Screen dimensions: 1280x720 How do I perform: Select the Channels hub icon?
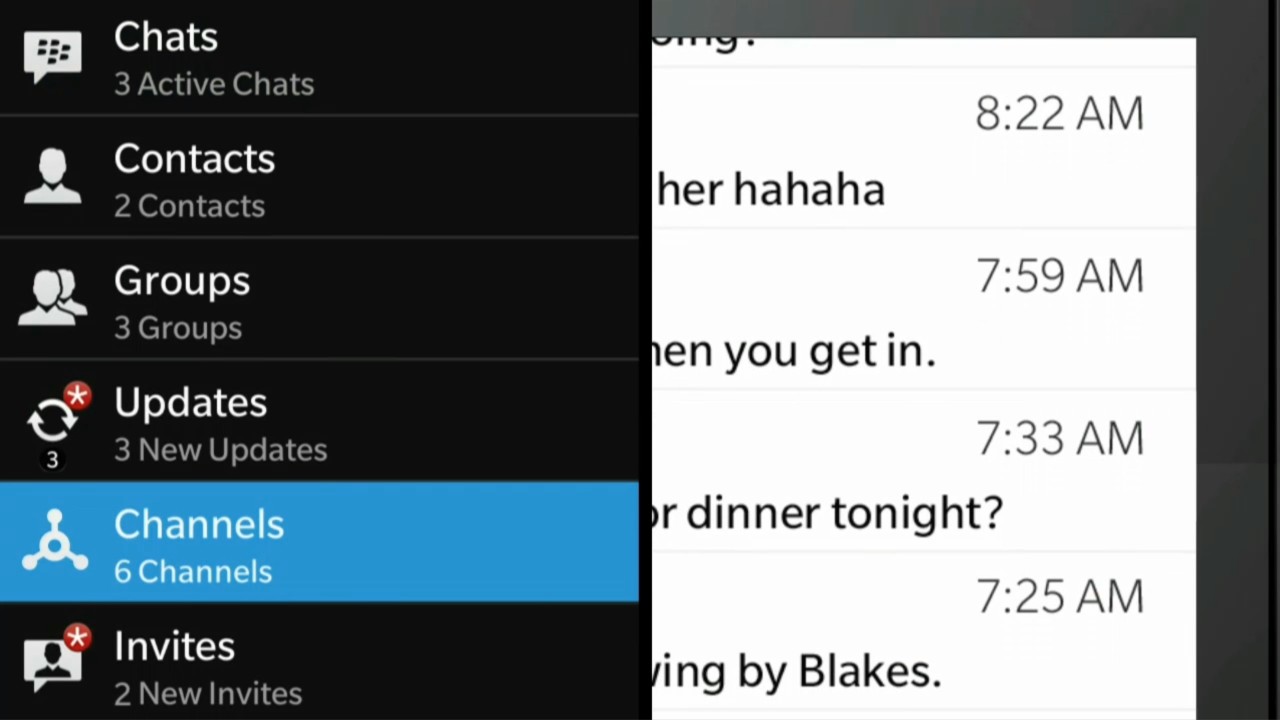click(x=54, y=542)
